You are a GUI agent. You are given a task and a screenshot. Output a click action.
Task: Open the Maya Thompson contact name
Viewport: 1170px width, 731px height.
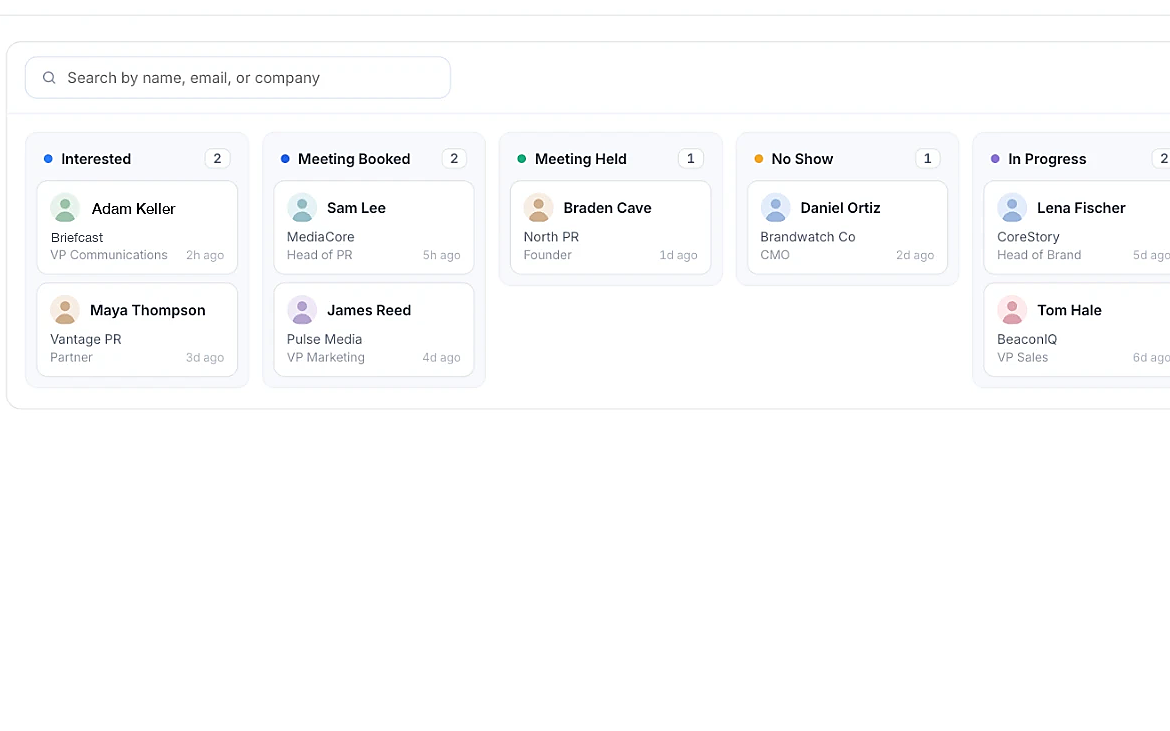pyautogui.click(x=148, y=310)
